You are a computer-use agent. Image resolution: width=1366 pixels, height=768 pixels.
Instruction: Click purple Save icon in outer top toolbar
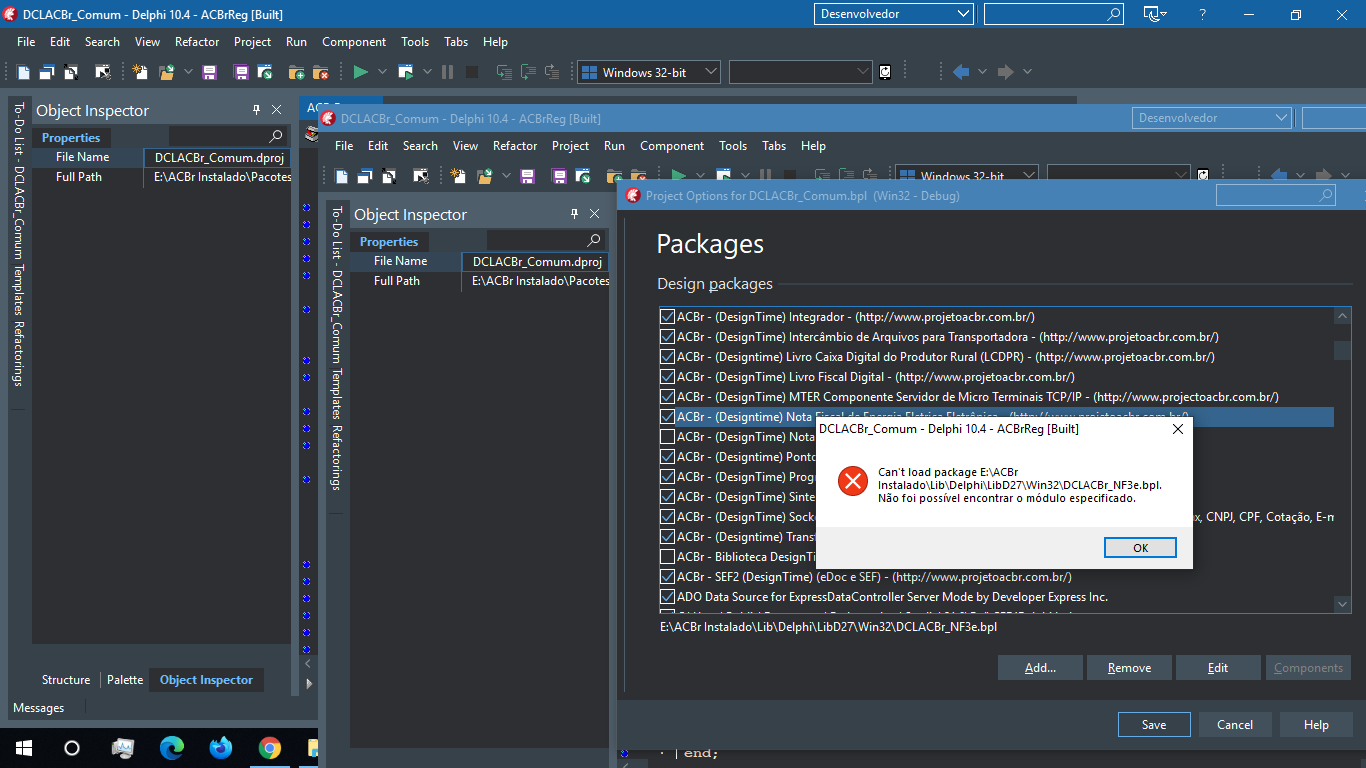(x=209, y=72)
